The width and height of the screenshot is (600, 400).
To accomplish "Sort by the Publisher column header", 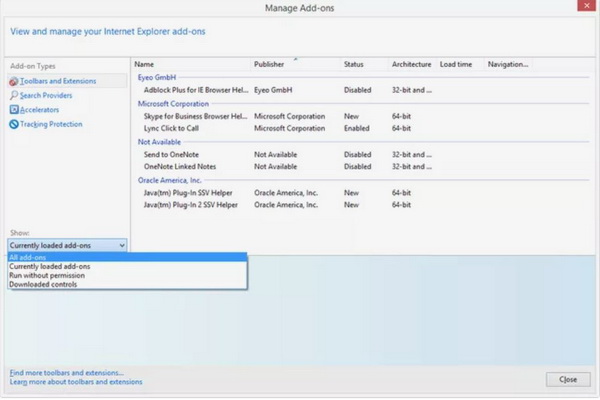I will tap(295, 64).
